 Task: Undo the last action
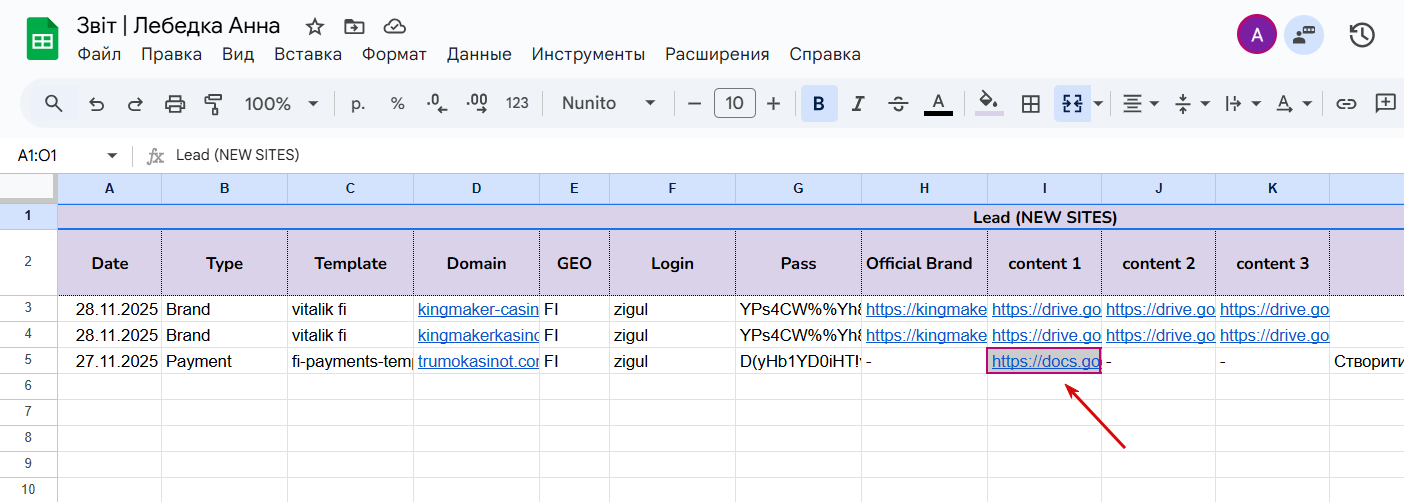click(97, 103)
